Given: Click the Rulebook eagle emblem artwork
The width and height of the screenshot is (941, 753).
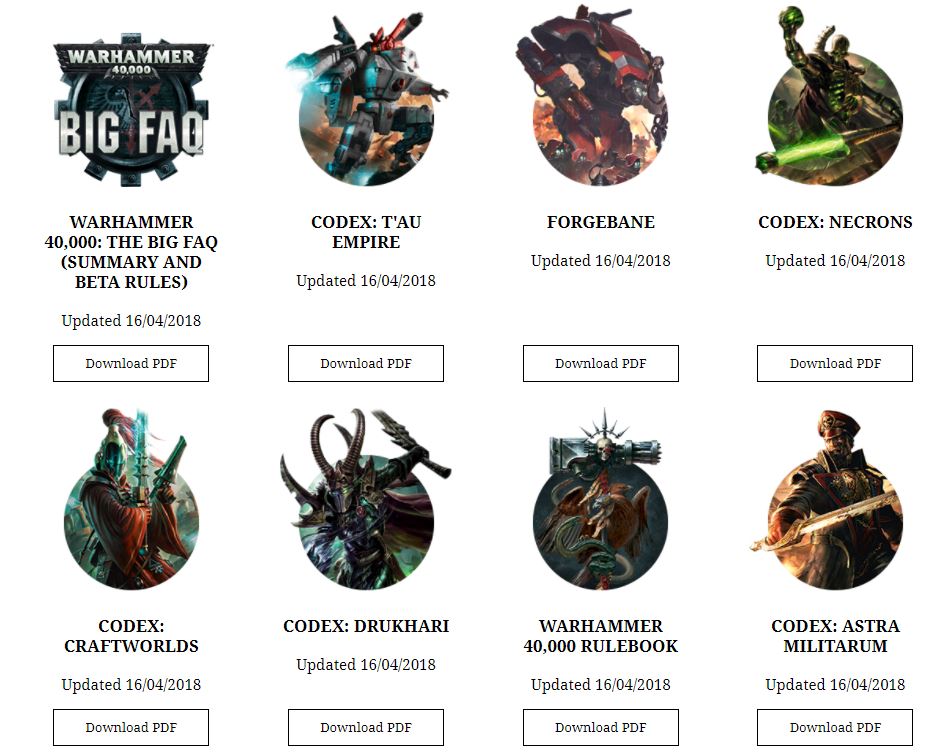Looking at the screenshot, I should tap(600, 499).
